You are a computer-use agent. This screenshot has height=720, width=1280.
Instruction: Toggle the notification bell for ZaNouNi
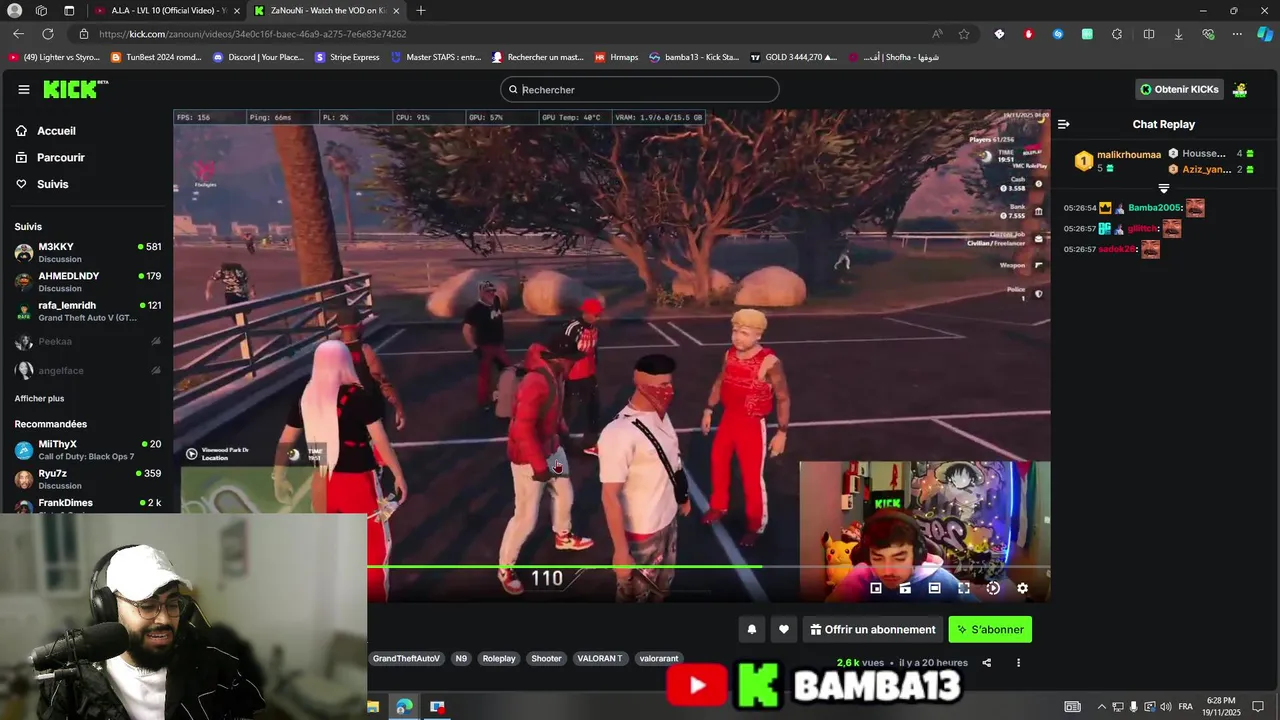[752, 629]
